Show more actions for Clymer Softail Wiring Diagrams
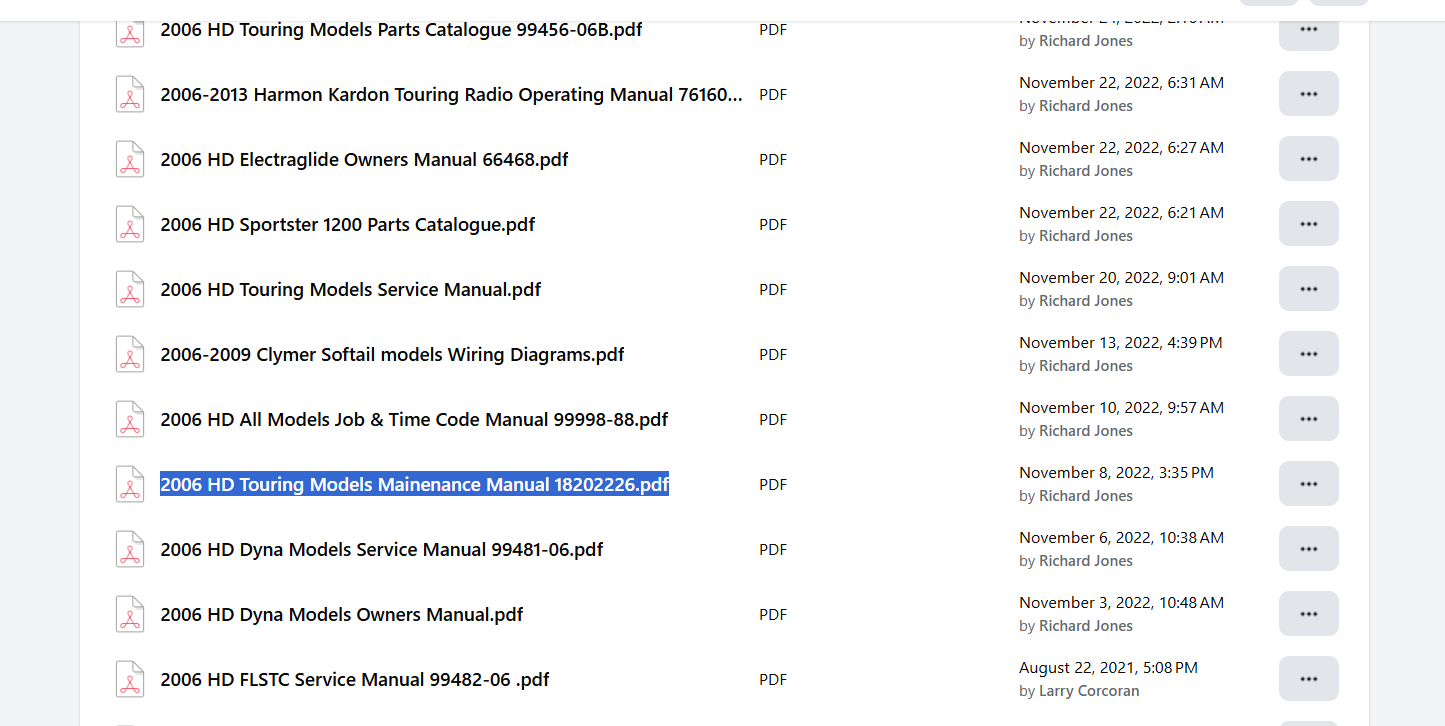This screenshot has height=726, width=1445. click(1308, 354)
